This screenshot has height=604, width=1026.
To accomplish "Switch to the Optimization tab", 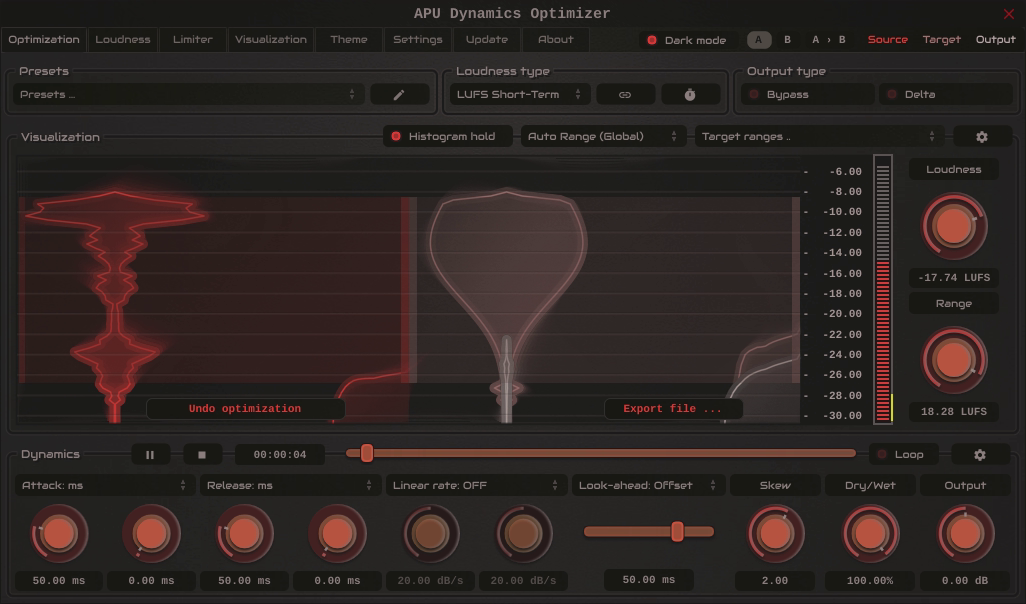I will click(x=44, y=40).
